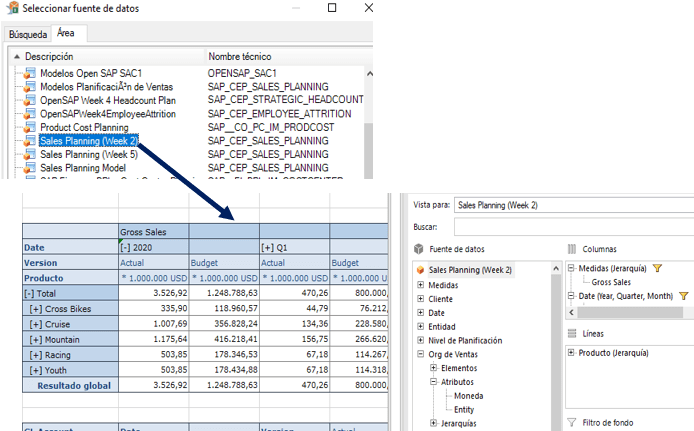Screen dimensions: 694x431
Task: Expand the Q1 column in the table
Action: (267, 247)
